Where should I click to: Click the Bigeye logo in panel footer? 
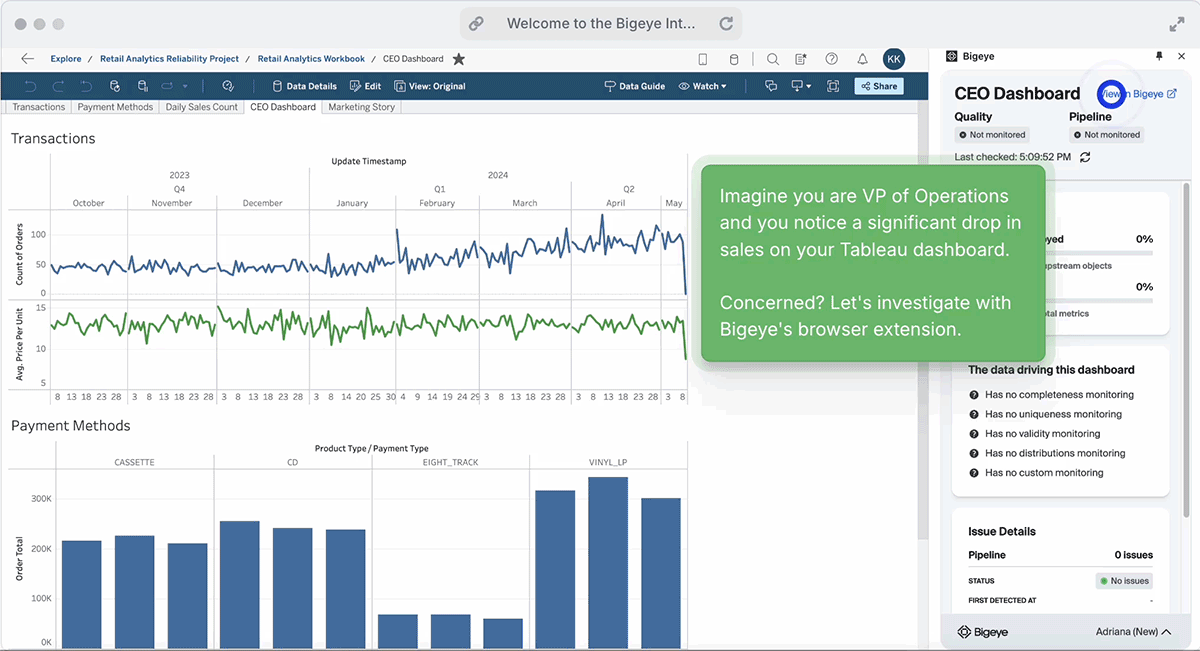point(984,632)
